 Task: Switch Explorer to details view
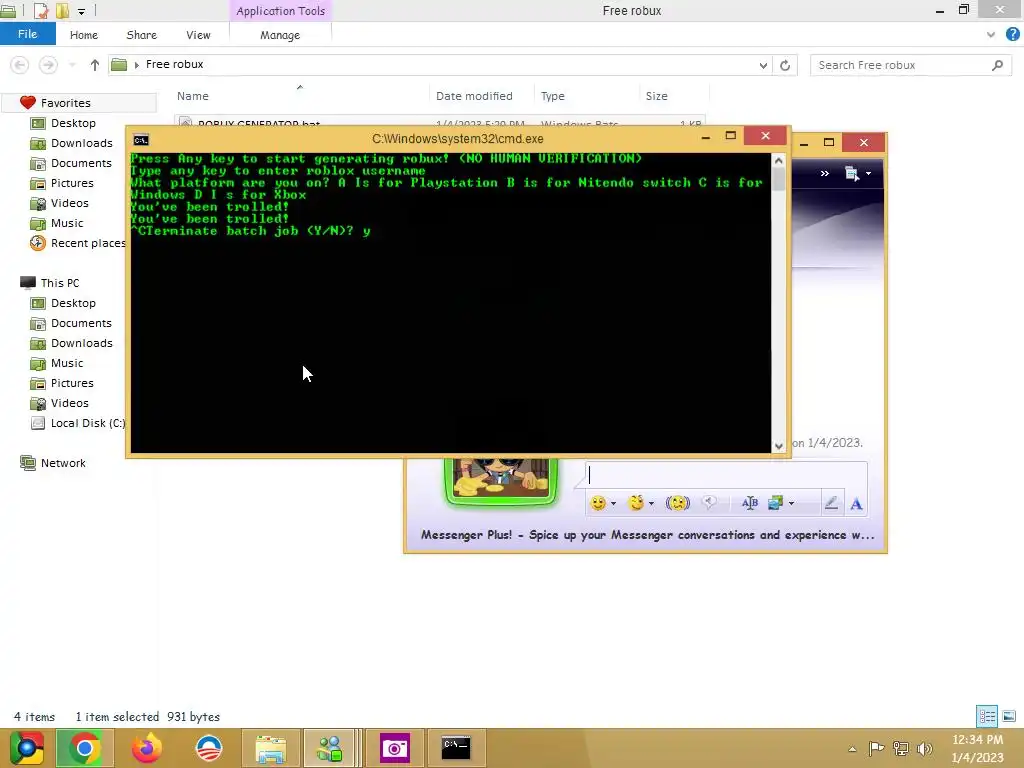(x=987, y=716)
